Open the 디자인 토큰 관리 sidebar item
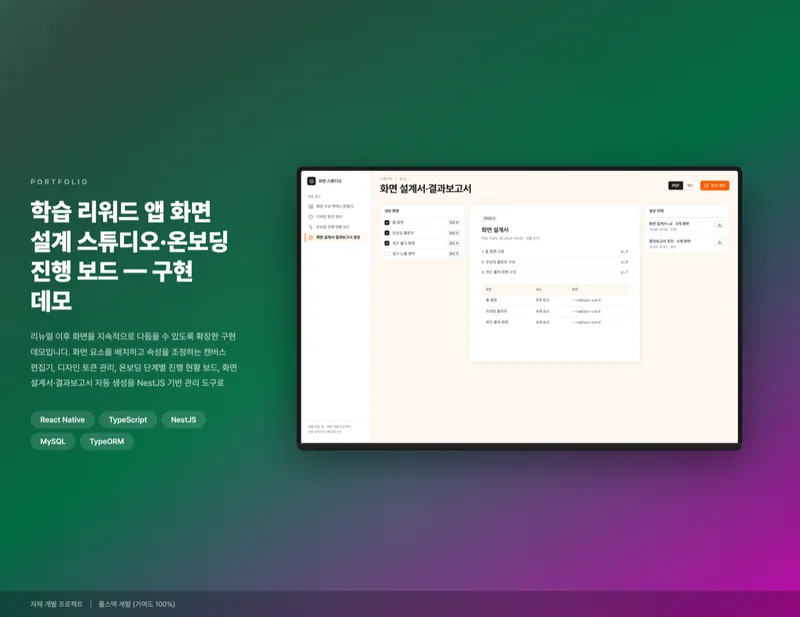 tap(335, 216)
